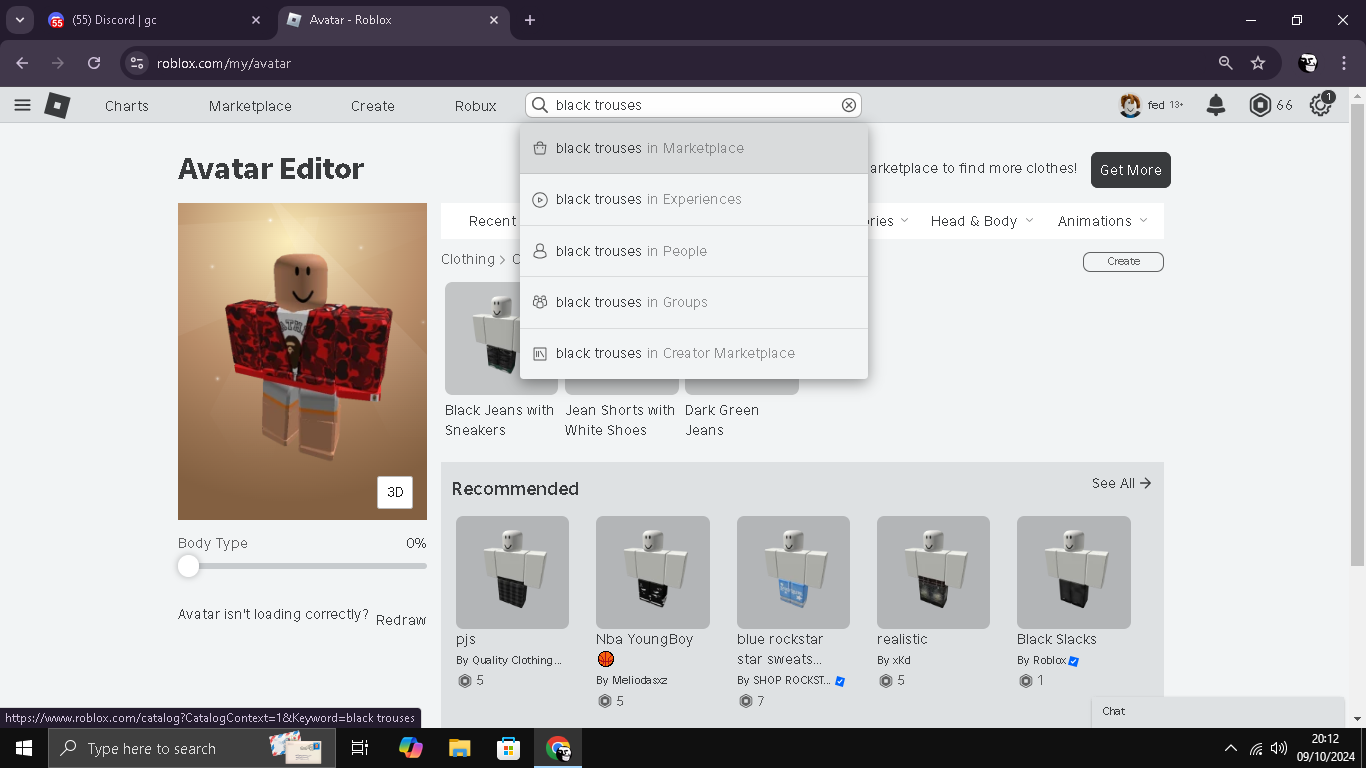Select black trouses in Marketplace suggestion

click(x=694, y=148)
